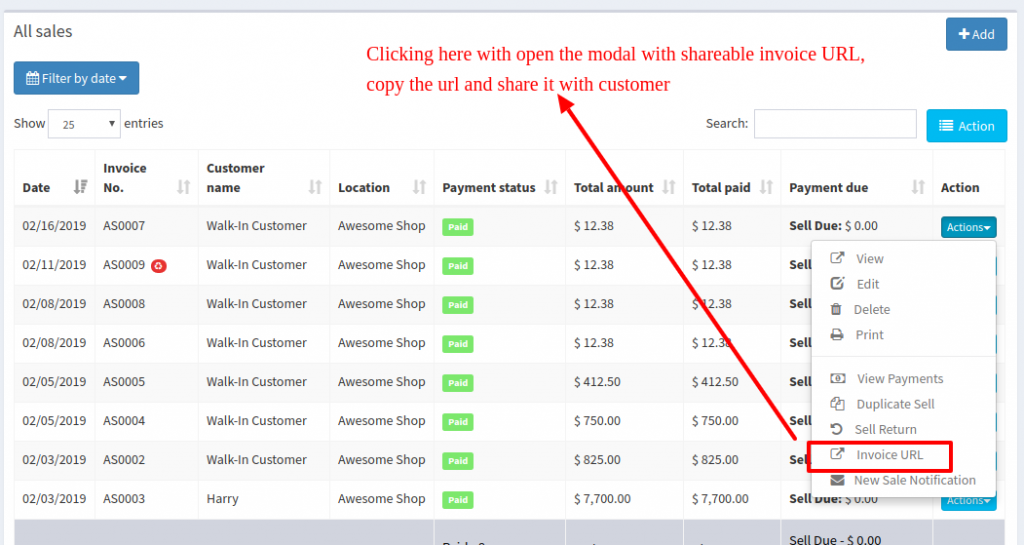Image resolution: width=1024 pixels, height=545 pixels.
Task: Sort by Payment status column arrows
Action: click(x=551, y=187)
